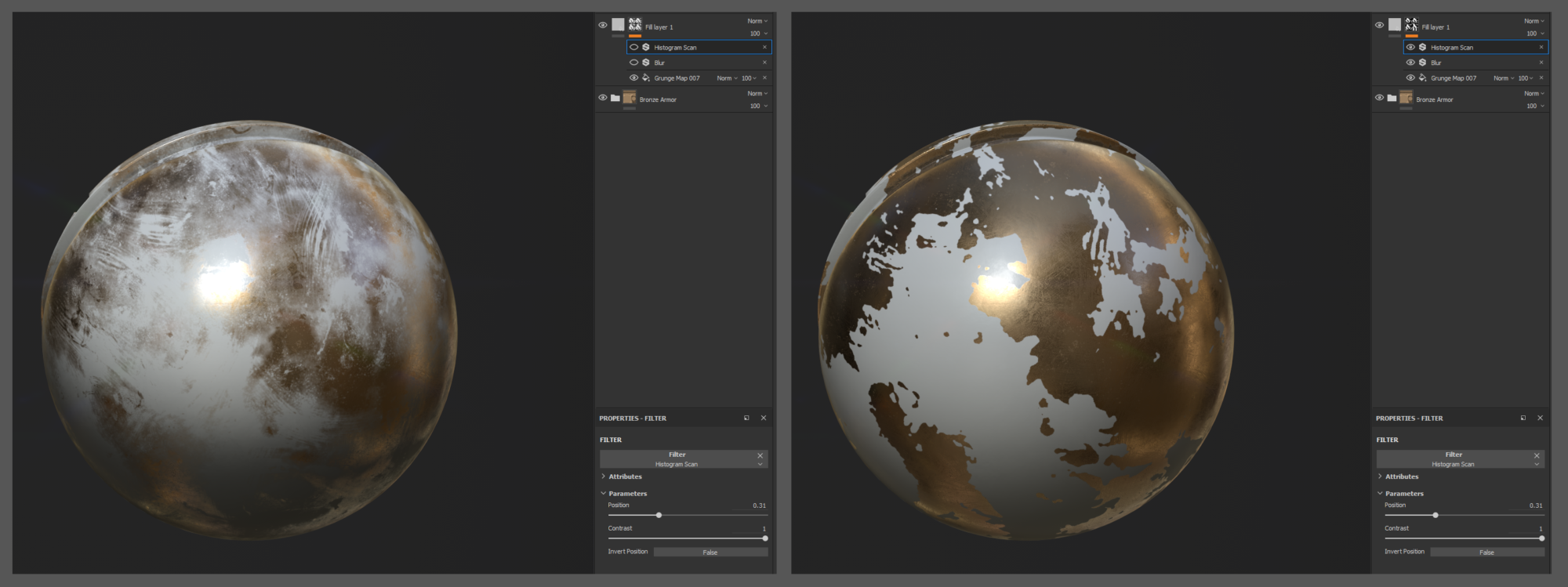
Task: Select the Fill layer 1 mask thumbnail, right panel
Action: (1411, 25)
